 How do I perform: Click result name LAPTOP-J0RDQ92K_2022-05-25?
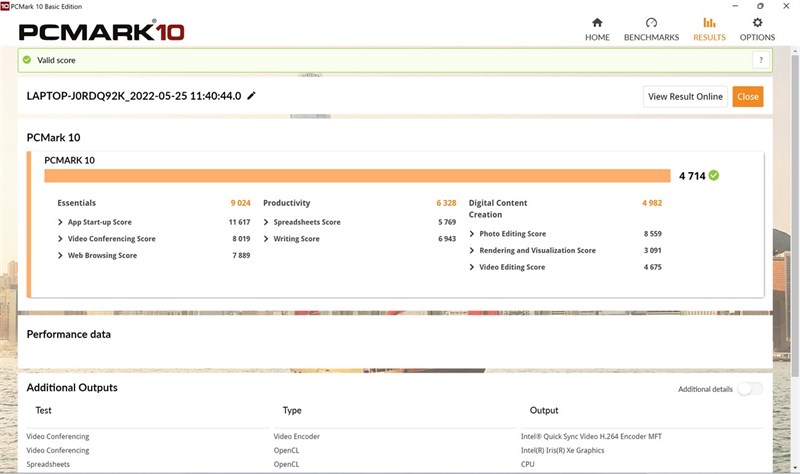[x=134, y=96]
